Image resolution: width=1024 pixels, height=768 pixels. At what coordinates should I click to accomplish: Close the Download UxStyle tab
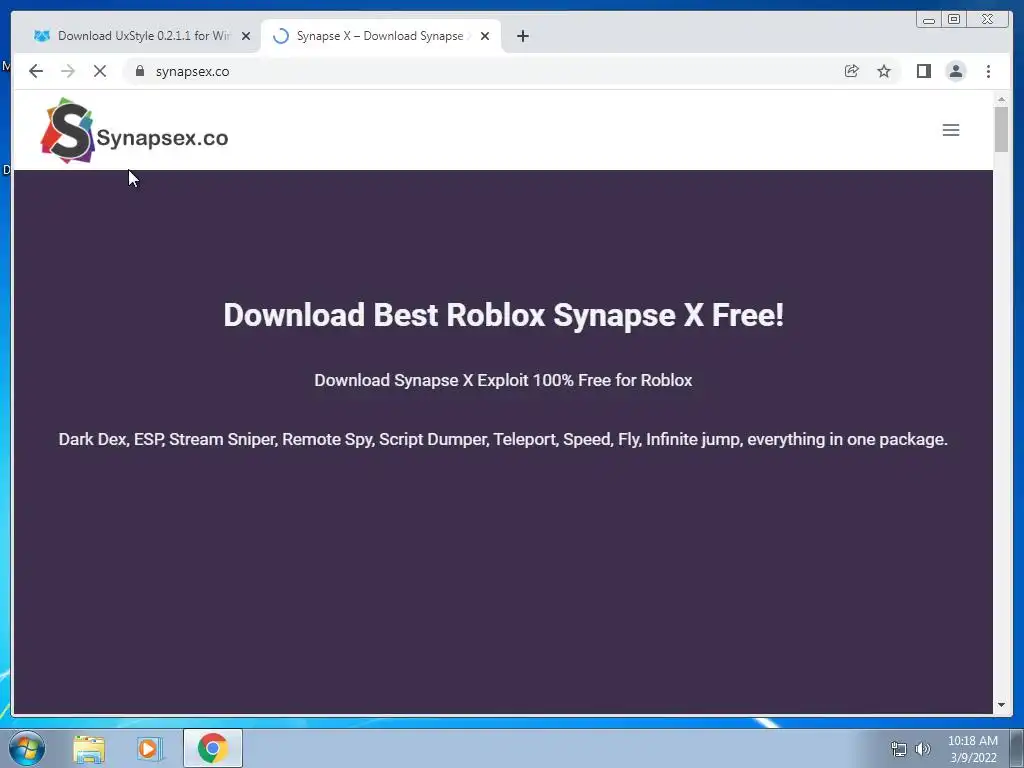coord(246,36)
